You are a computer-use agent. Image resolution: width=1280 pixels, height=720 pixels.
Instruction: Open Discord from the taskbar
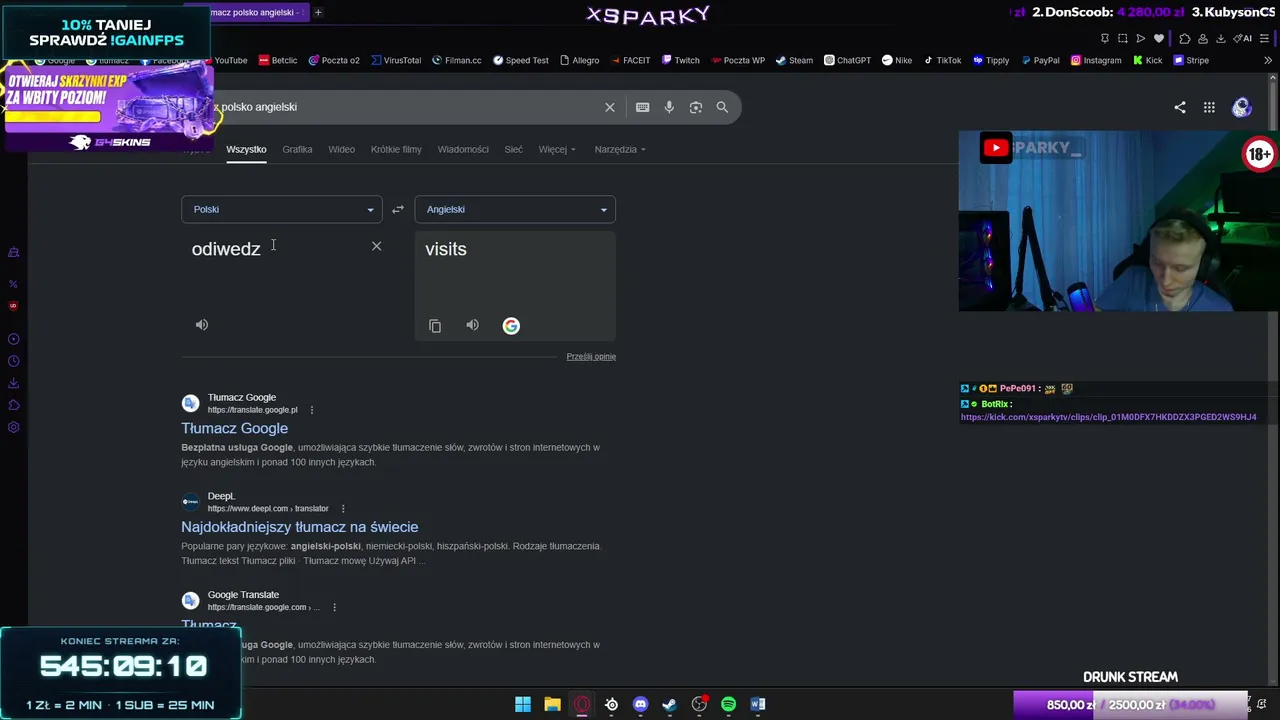[x=641, y=705]
